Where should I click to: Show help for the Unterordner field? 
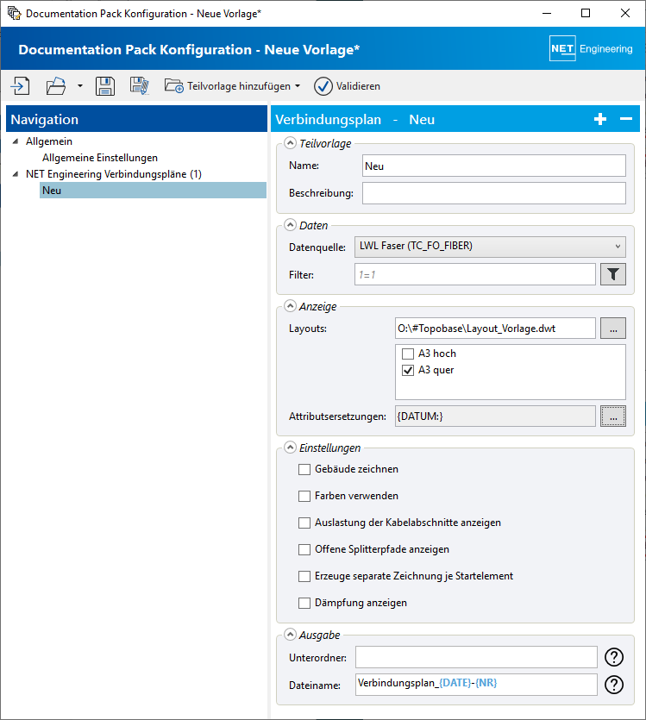click(614, 657)
